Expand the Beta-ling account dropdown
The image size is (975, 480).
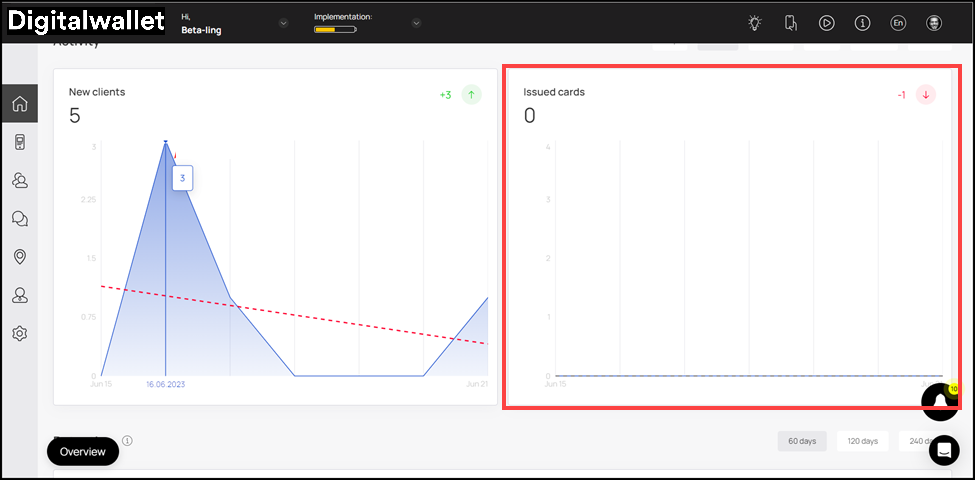point(283,23)
